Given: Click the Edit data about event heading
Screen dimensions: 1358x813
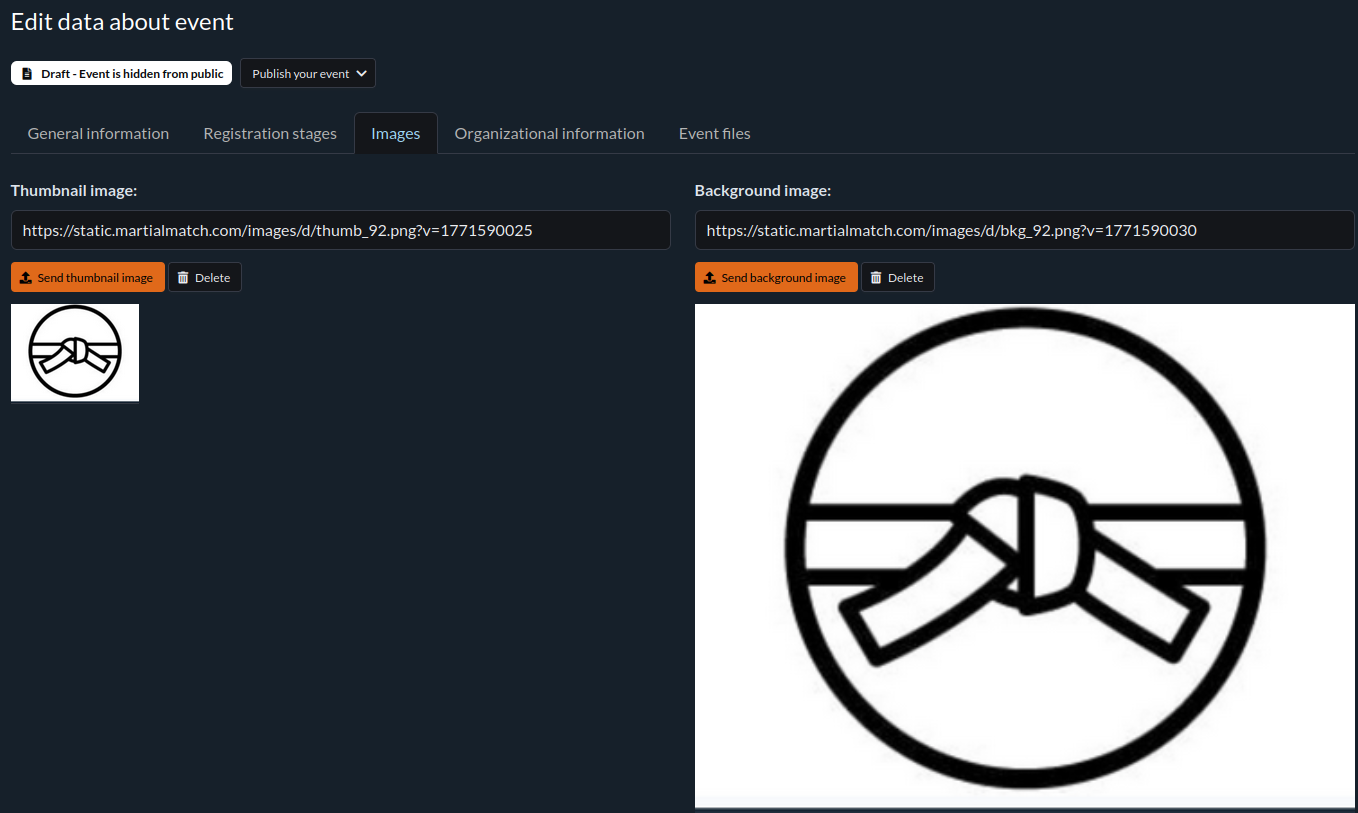Looking at the screenshot, I should (122, 22).
